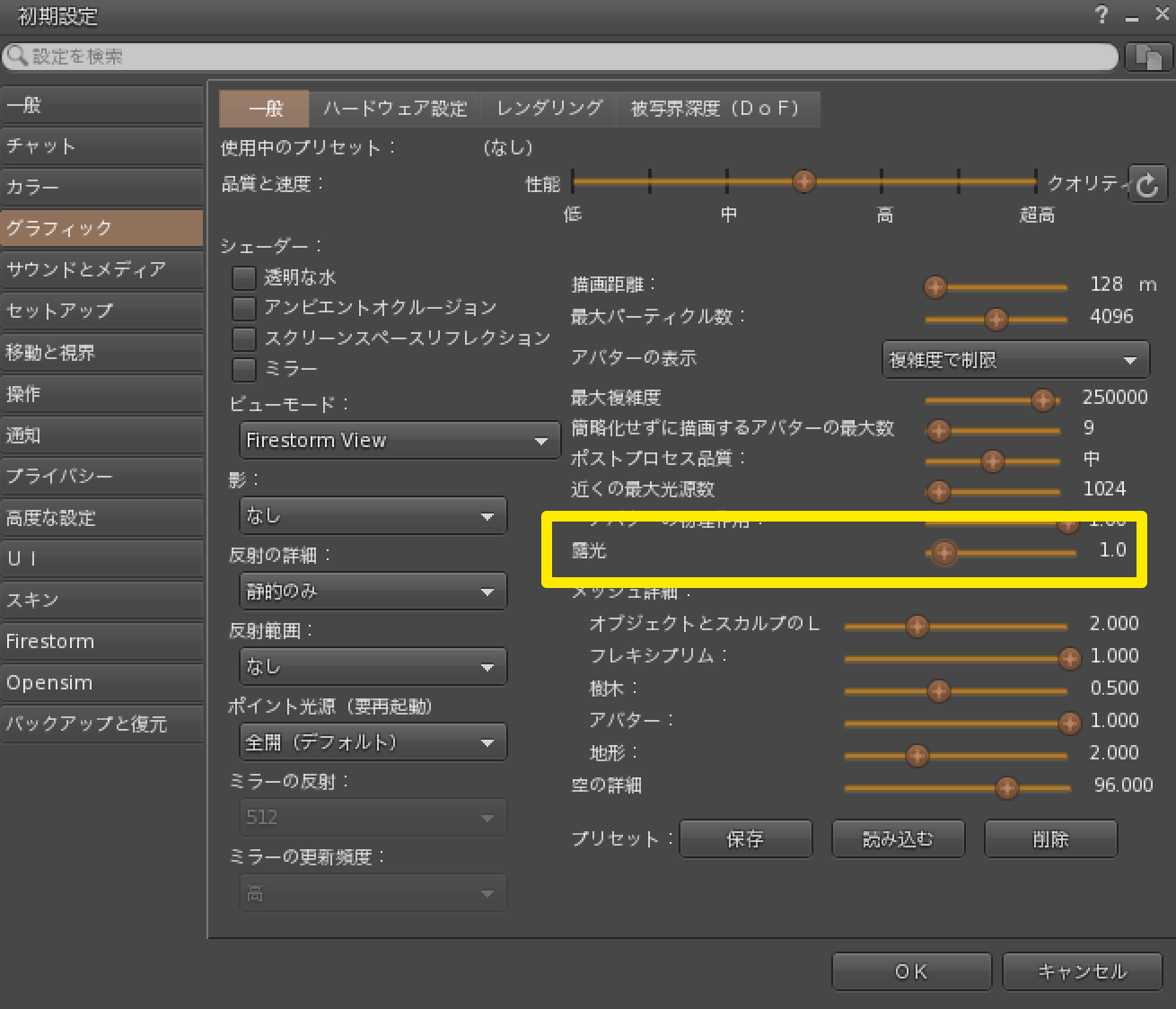Open the 被写界深度（DoF）tab
The image size is (1176, 1009).
coord(715,109)
